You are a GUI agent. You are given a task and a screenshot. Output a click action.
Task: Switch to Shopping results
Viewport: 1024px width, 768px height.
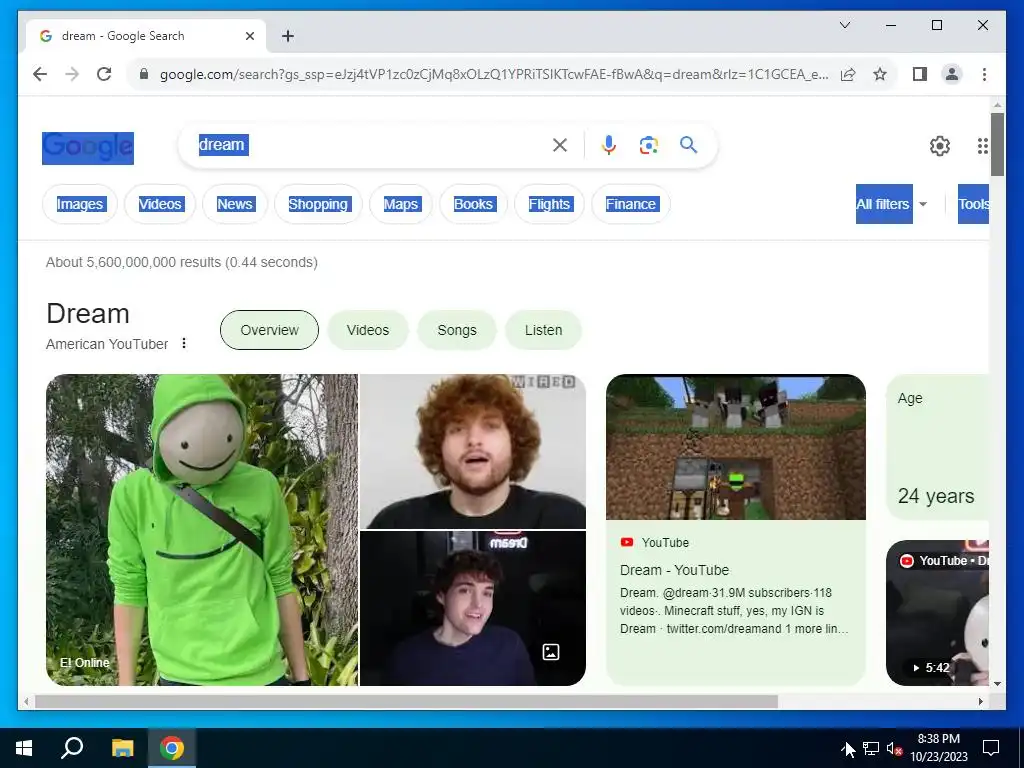click(318, 204)
